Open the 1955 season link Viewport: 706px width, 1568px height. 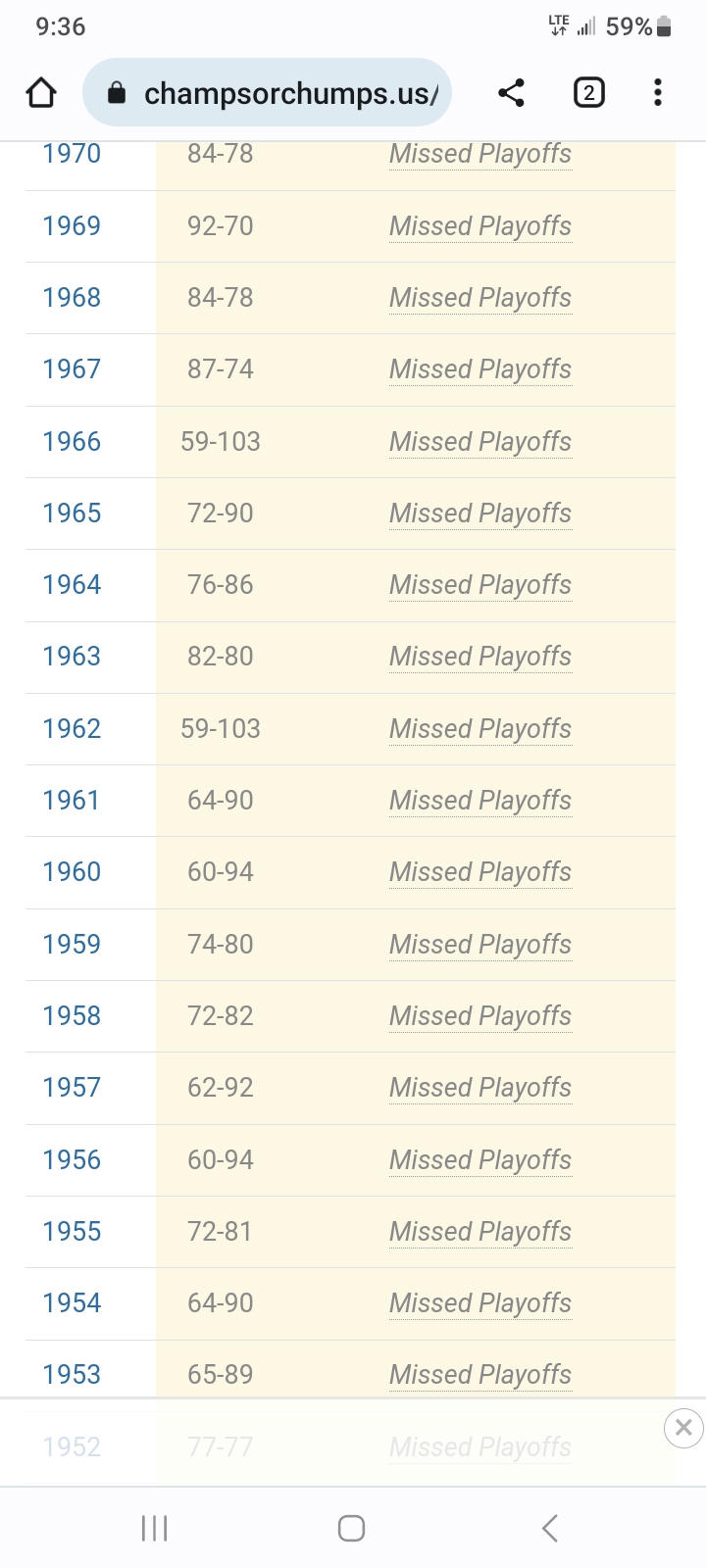tap(72, 1232)
